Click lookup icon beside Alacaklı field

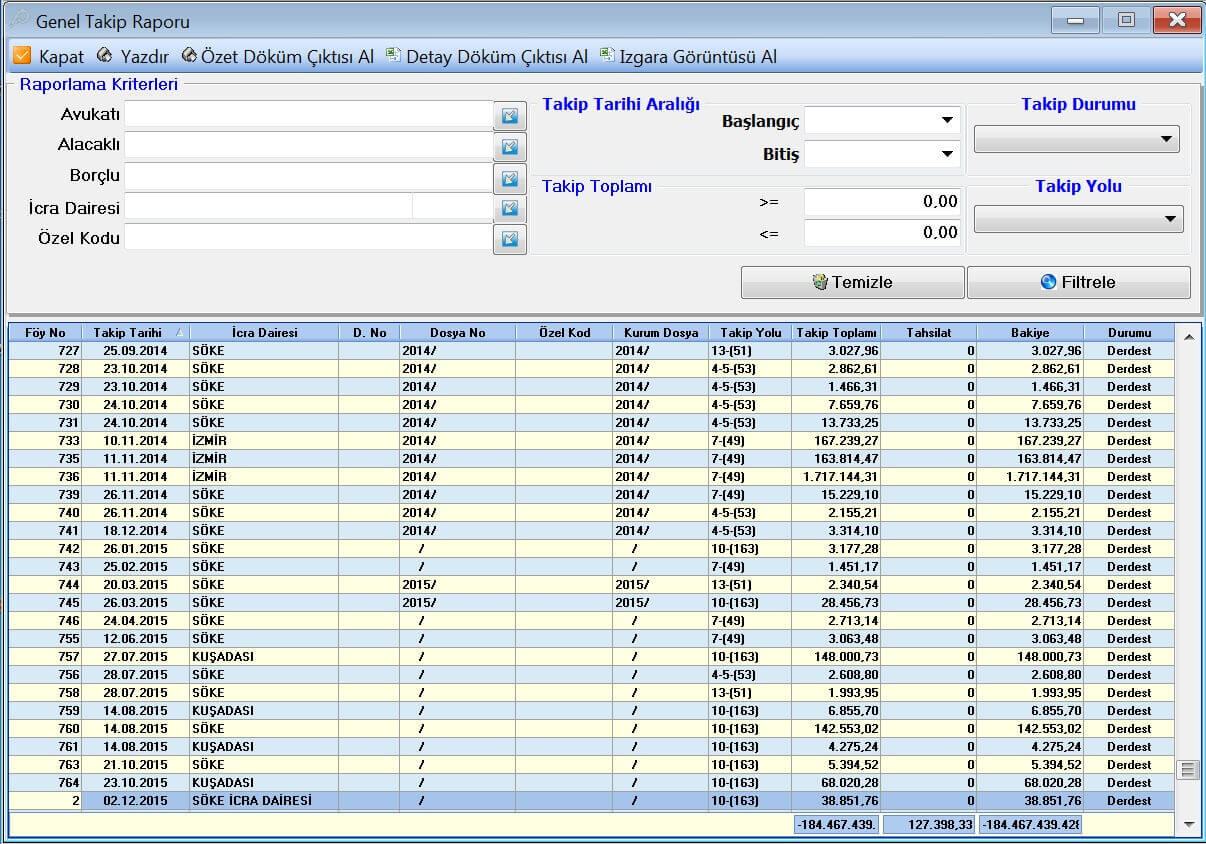pyautogui.click(x=510, y=147)
